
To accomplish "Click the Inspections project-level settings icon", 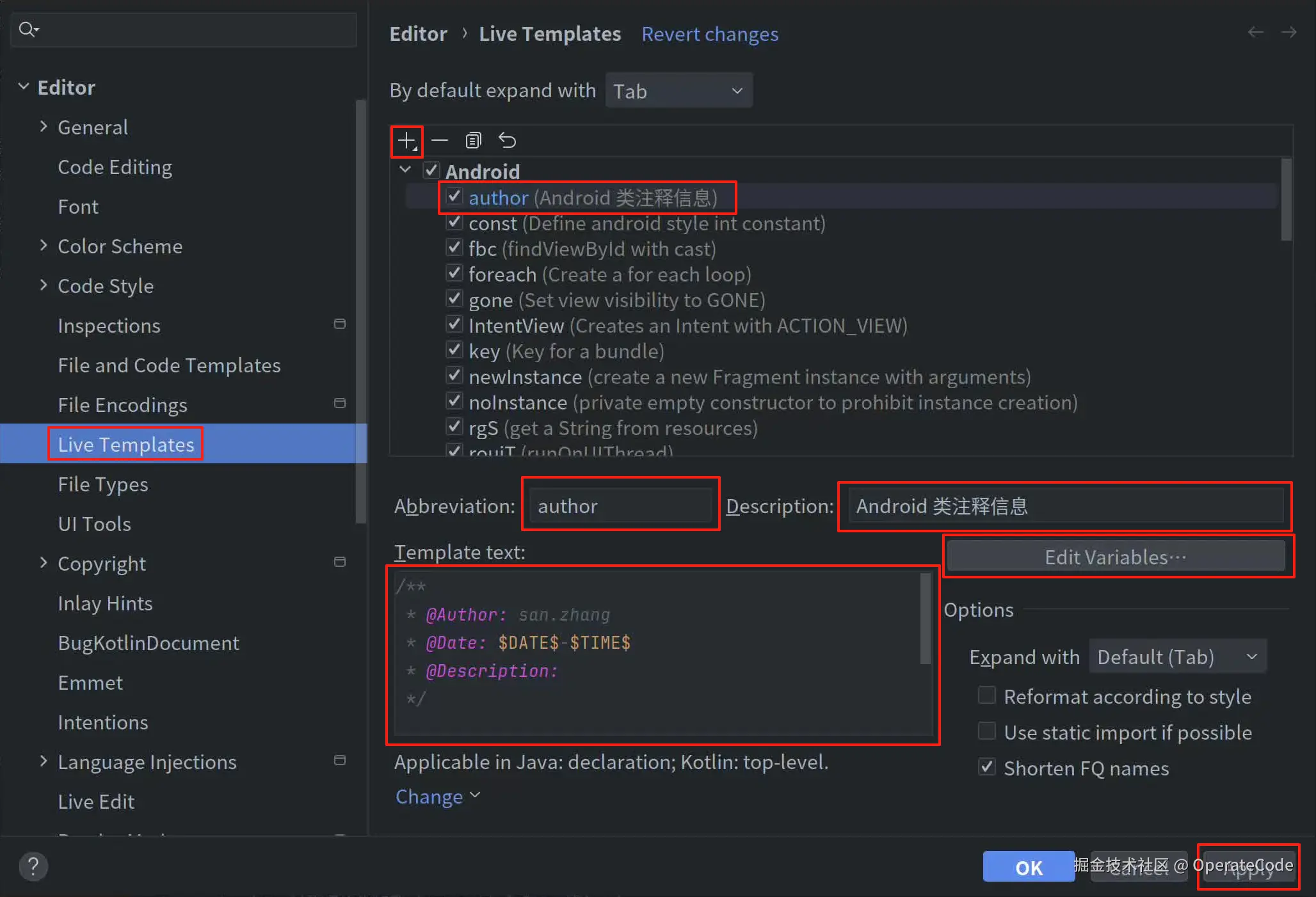I will [x=340, y=324].
